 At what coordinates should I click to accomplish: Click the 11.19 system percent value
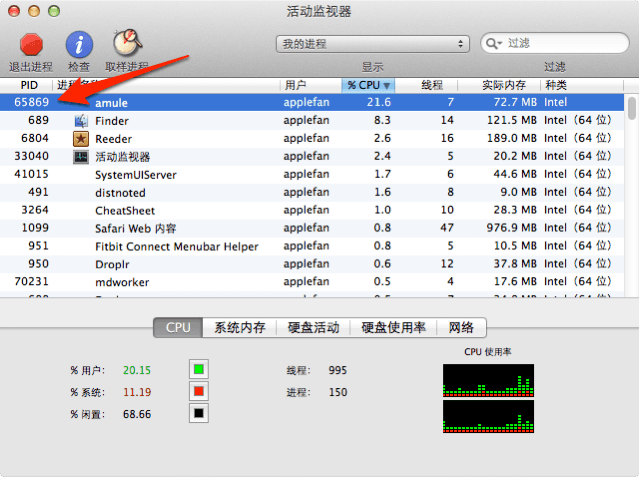point(137,392)
